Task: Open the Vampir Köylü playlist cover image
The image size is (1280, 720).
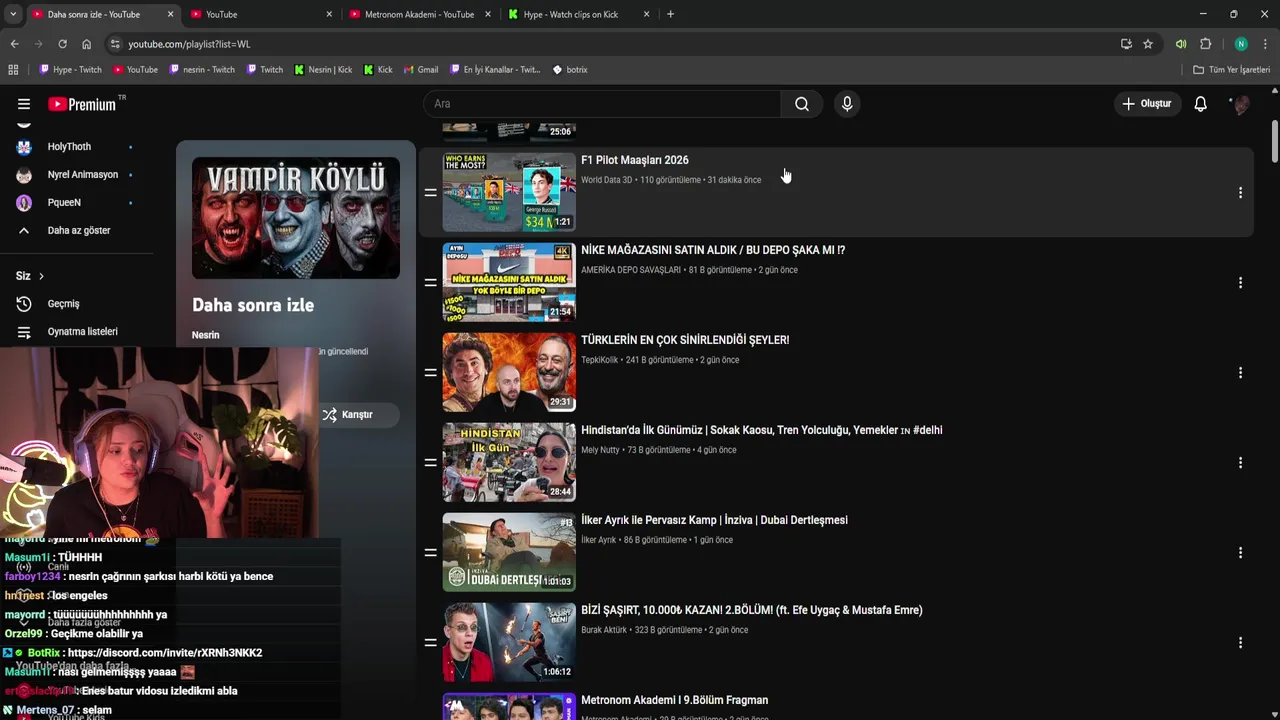Action: point(296,218)
